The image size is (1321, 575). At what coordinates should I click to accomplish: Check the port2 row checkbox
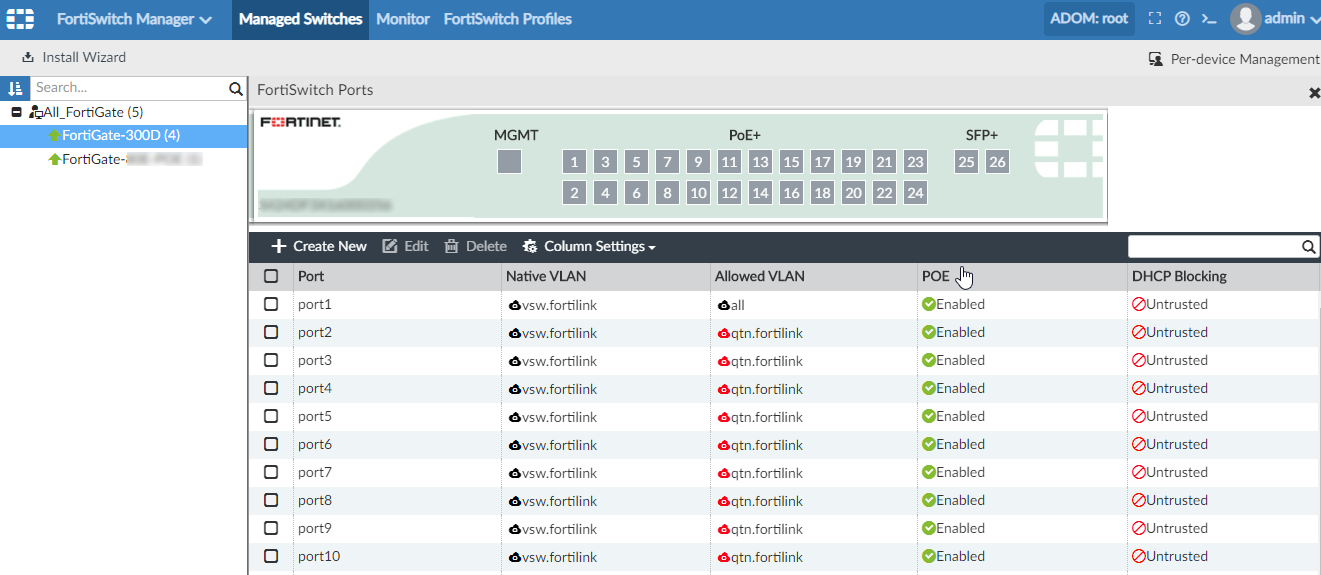tap(271, 332)
